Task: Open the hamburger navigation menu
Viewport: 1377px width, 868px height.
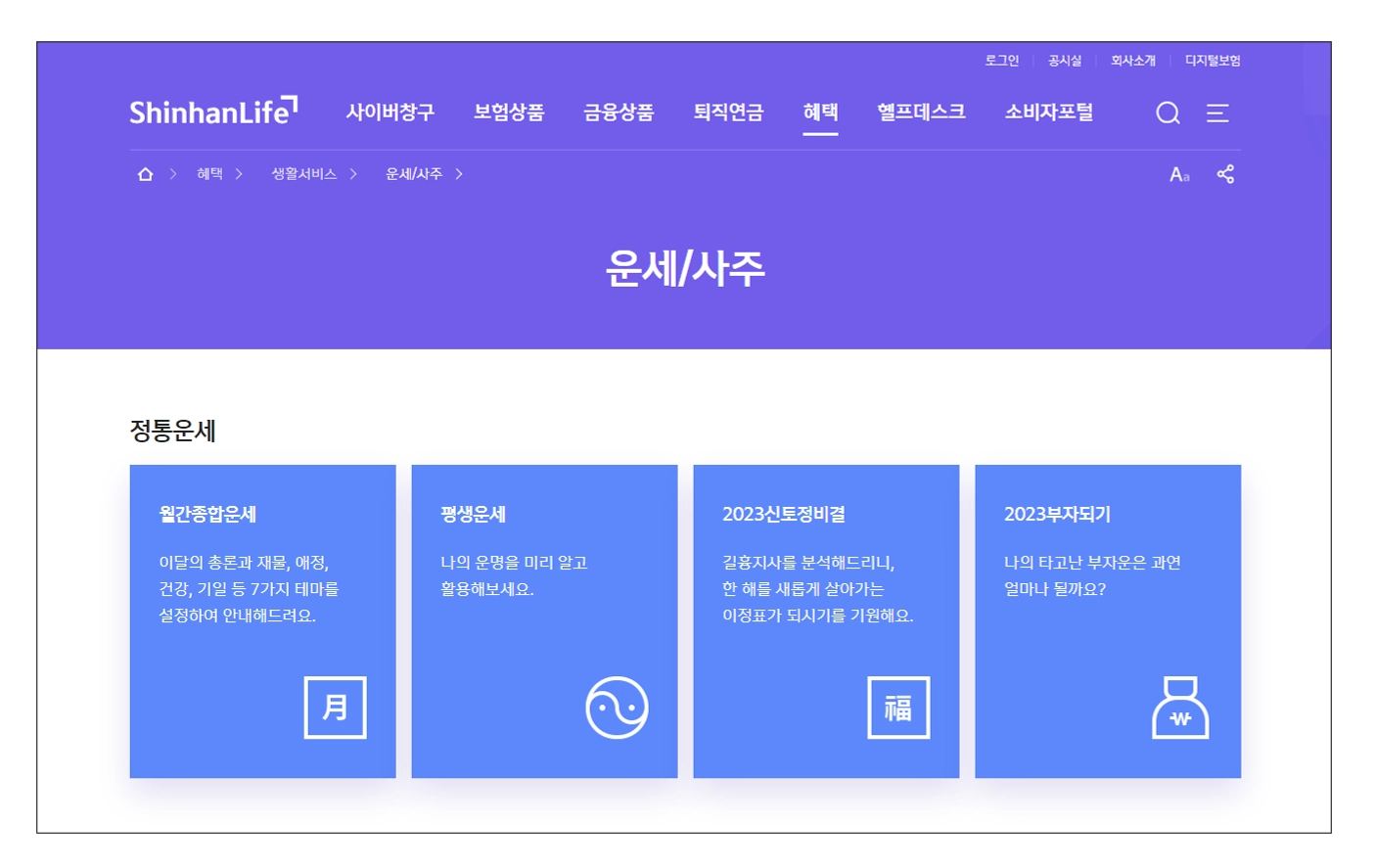Action: point(1217,113)
